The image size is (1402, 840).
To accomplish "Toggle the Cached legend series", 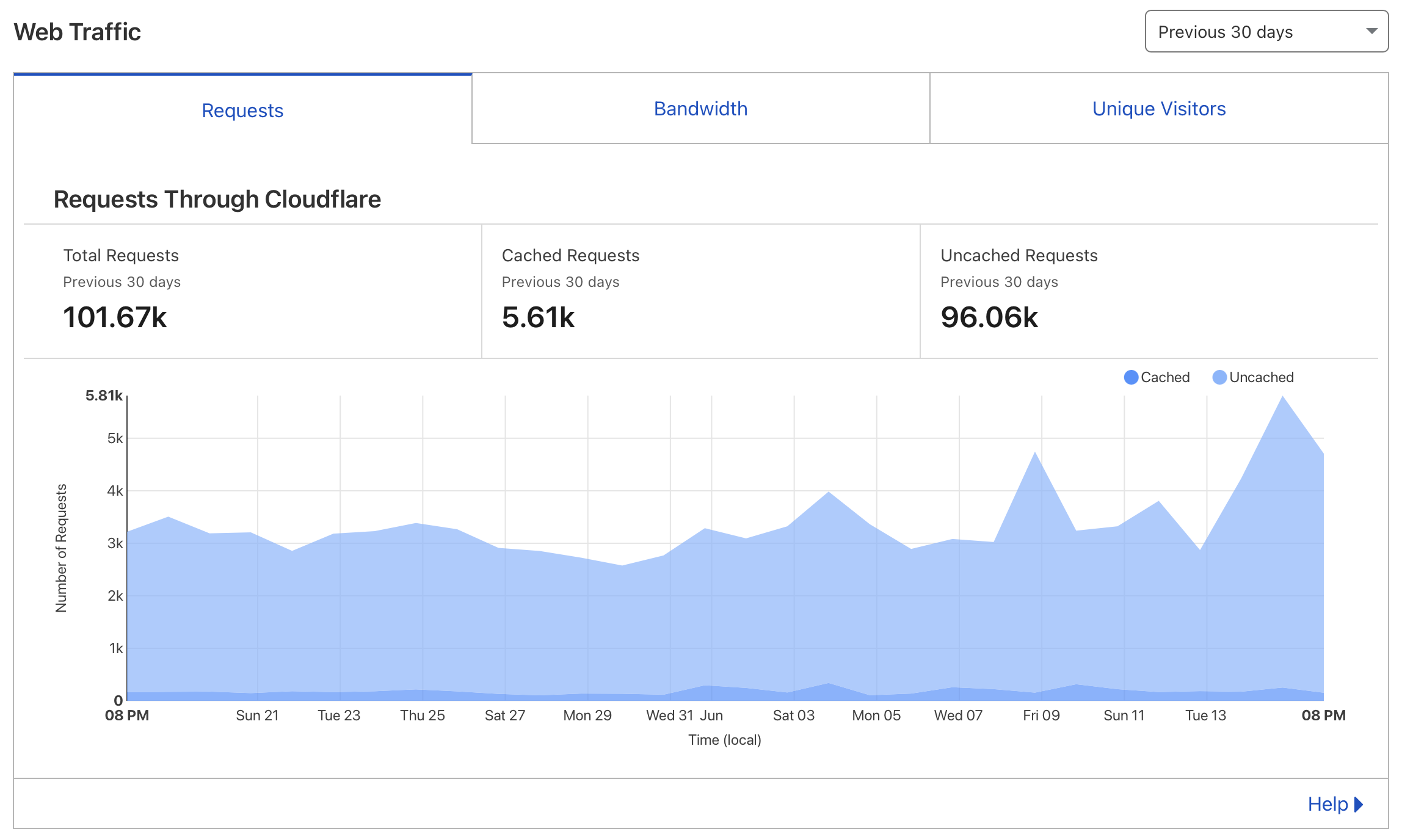I will coord(1164,377).
